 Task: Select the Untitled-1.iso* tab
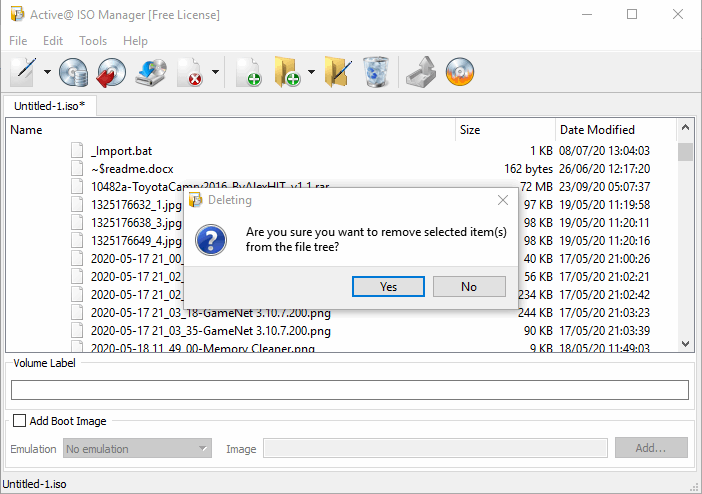(49, 106)
